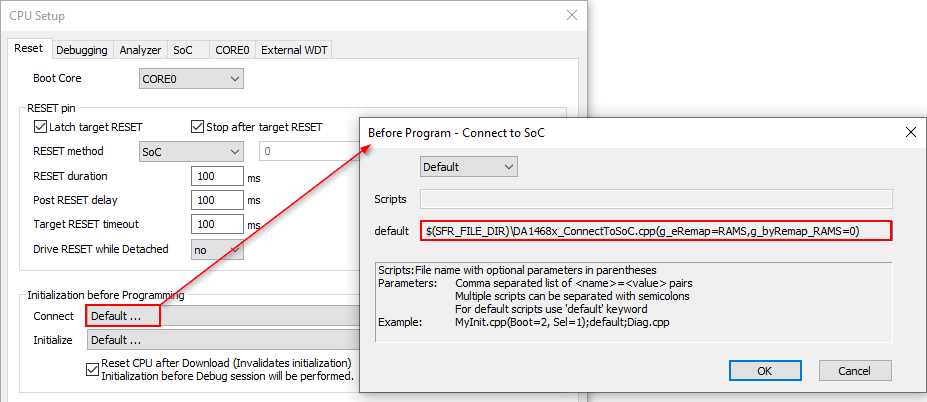Click OK in Connect to SoC dialog
Image resolution: width=927 pixels, height=402 pixels.
pos(764,370)
